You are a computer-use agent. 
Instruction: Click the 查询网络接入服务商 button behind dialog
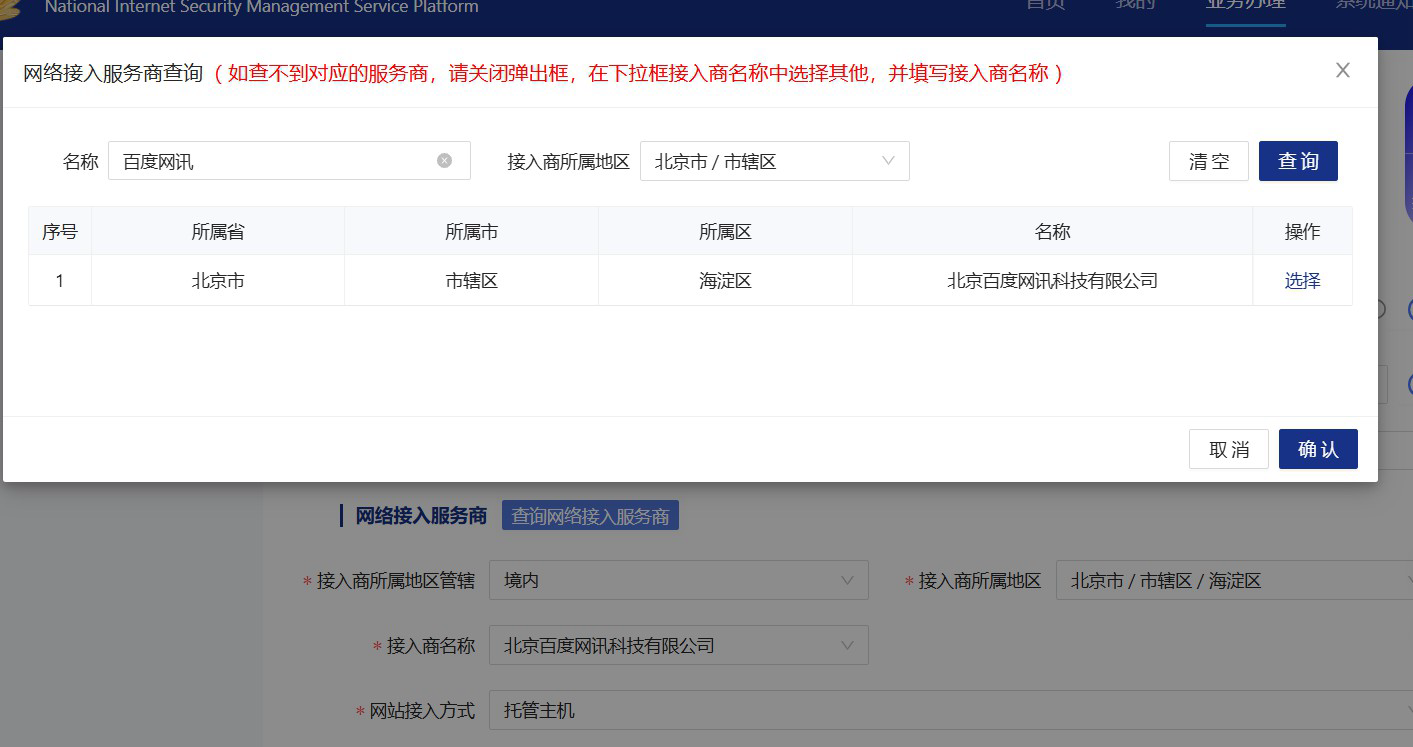click(x=590, y=516)
